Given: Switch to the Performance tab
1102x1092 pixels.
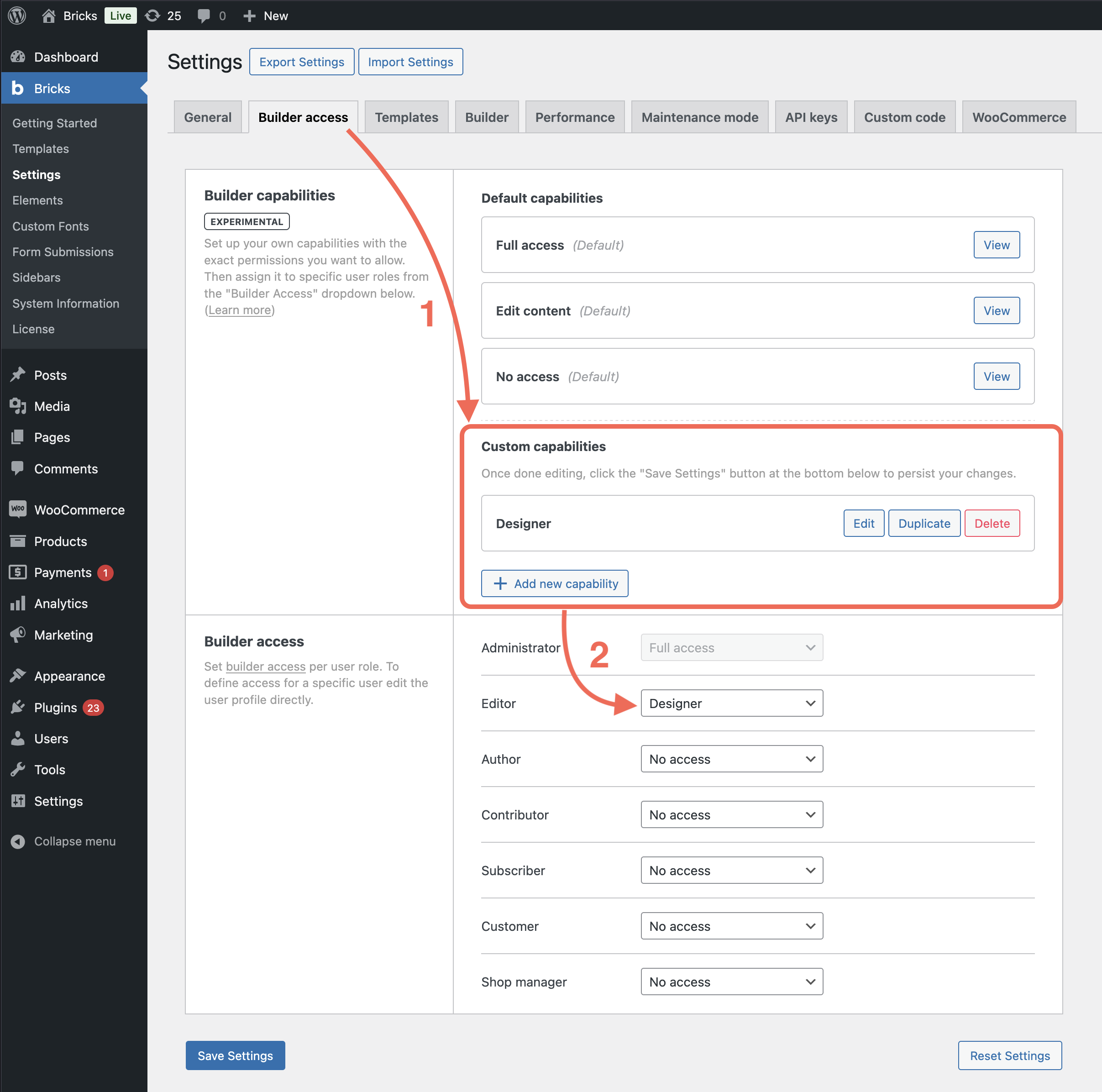Looking at the screenshot, I should click(574, 117).
